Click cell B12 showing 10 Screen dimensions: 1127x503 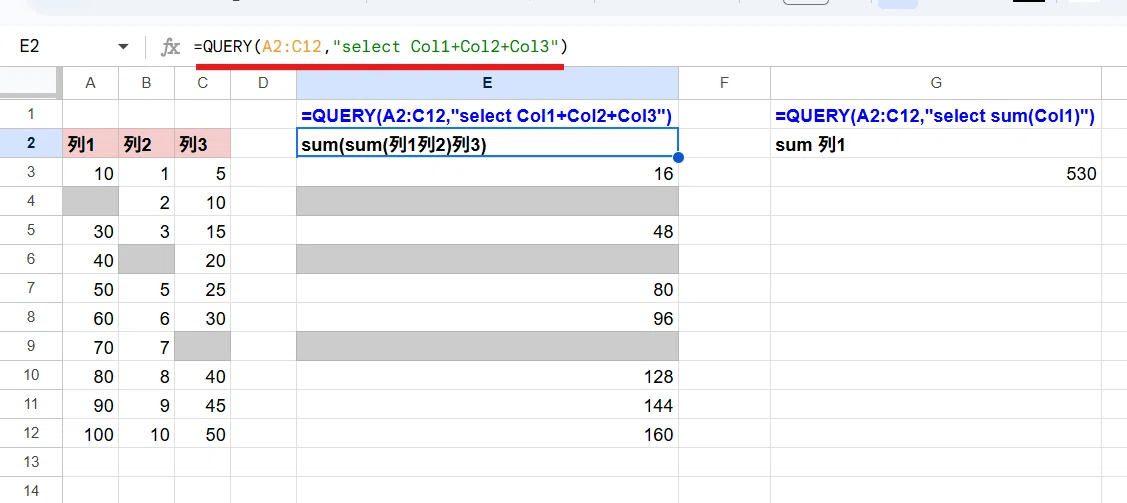pyautogui.click(x=147, y=433)
